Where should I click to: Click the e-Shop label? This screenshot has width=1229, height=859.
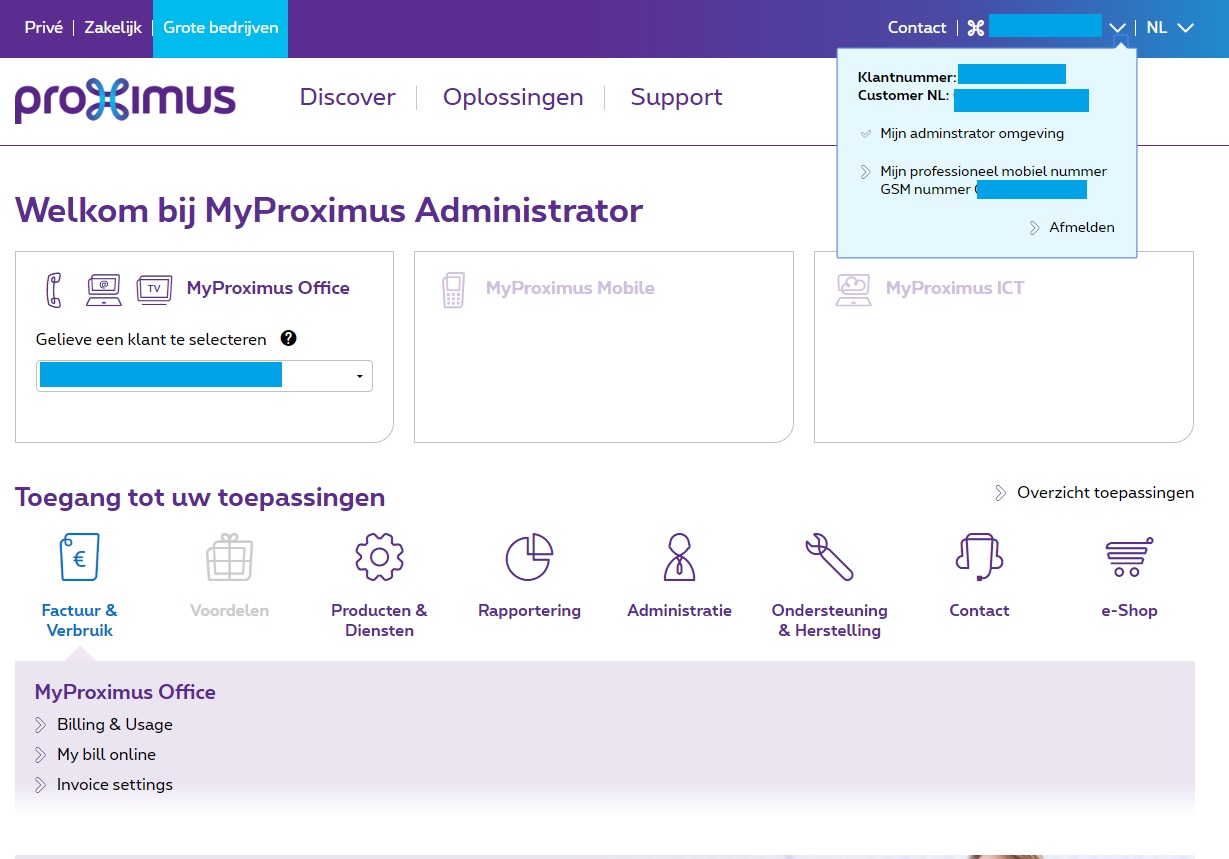point(1129,611)
